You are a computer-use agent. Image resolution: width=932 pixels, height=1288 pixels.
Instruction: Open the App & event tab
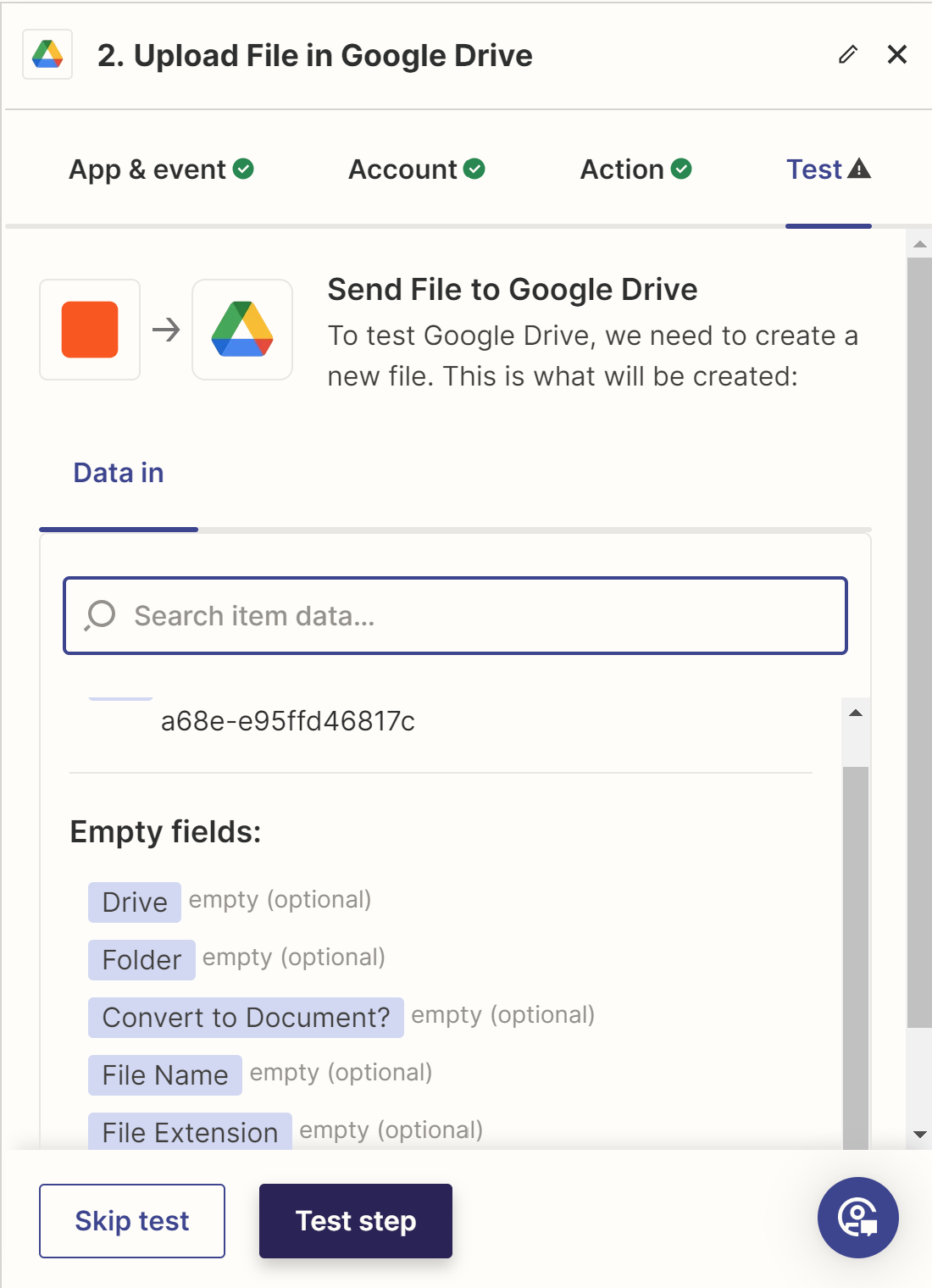pyautogui.click(x=161, y=169)
